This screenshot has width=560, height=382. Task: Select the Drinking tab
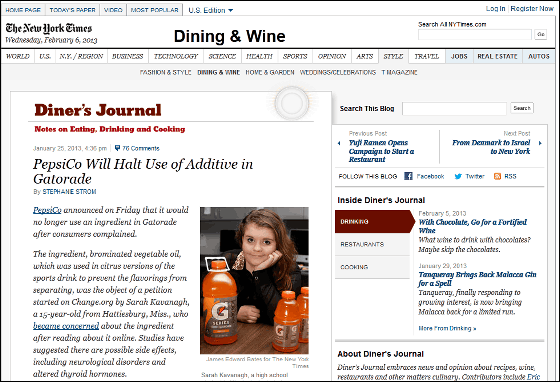(375, 222)
